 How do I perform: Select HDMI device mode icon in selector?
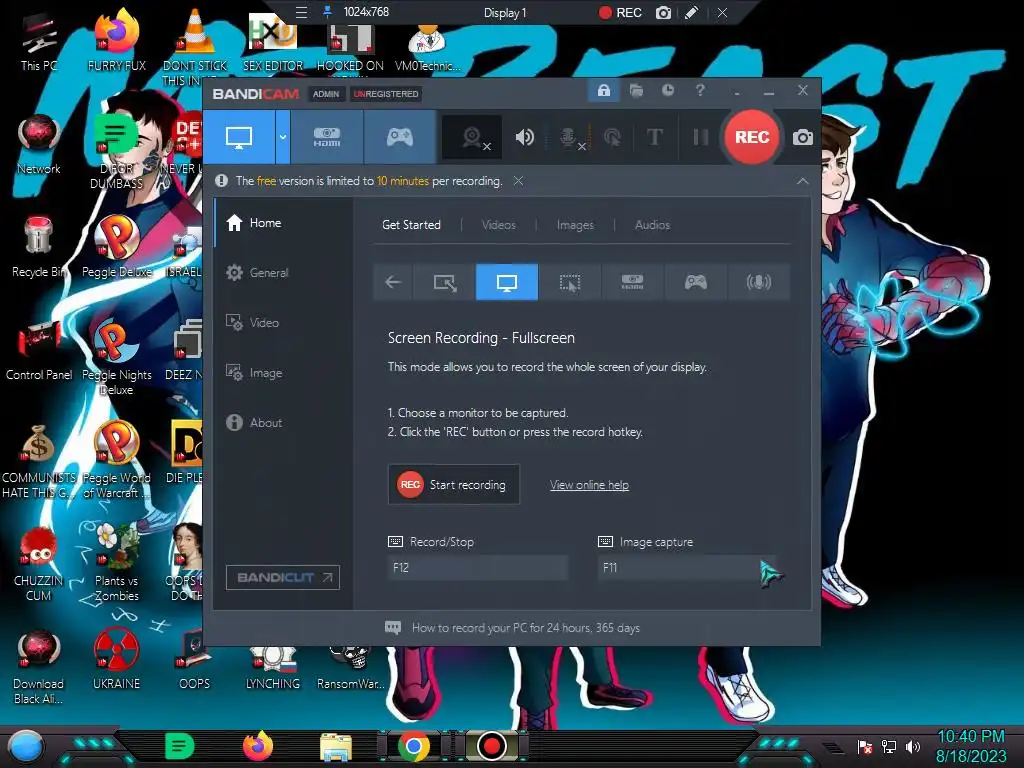pos(632,282)
